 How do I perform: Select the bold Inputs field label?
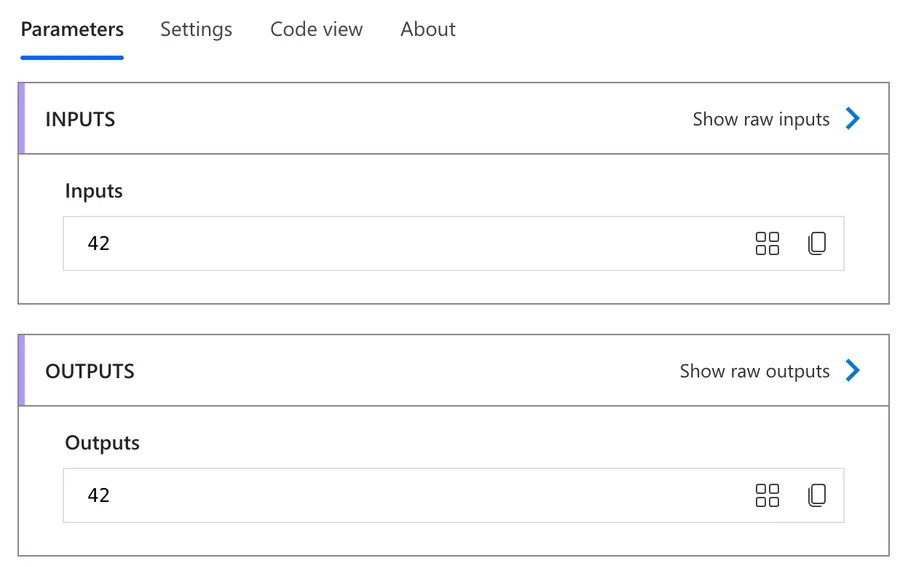(x=94, y=191)
